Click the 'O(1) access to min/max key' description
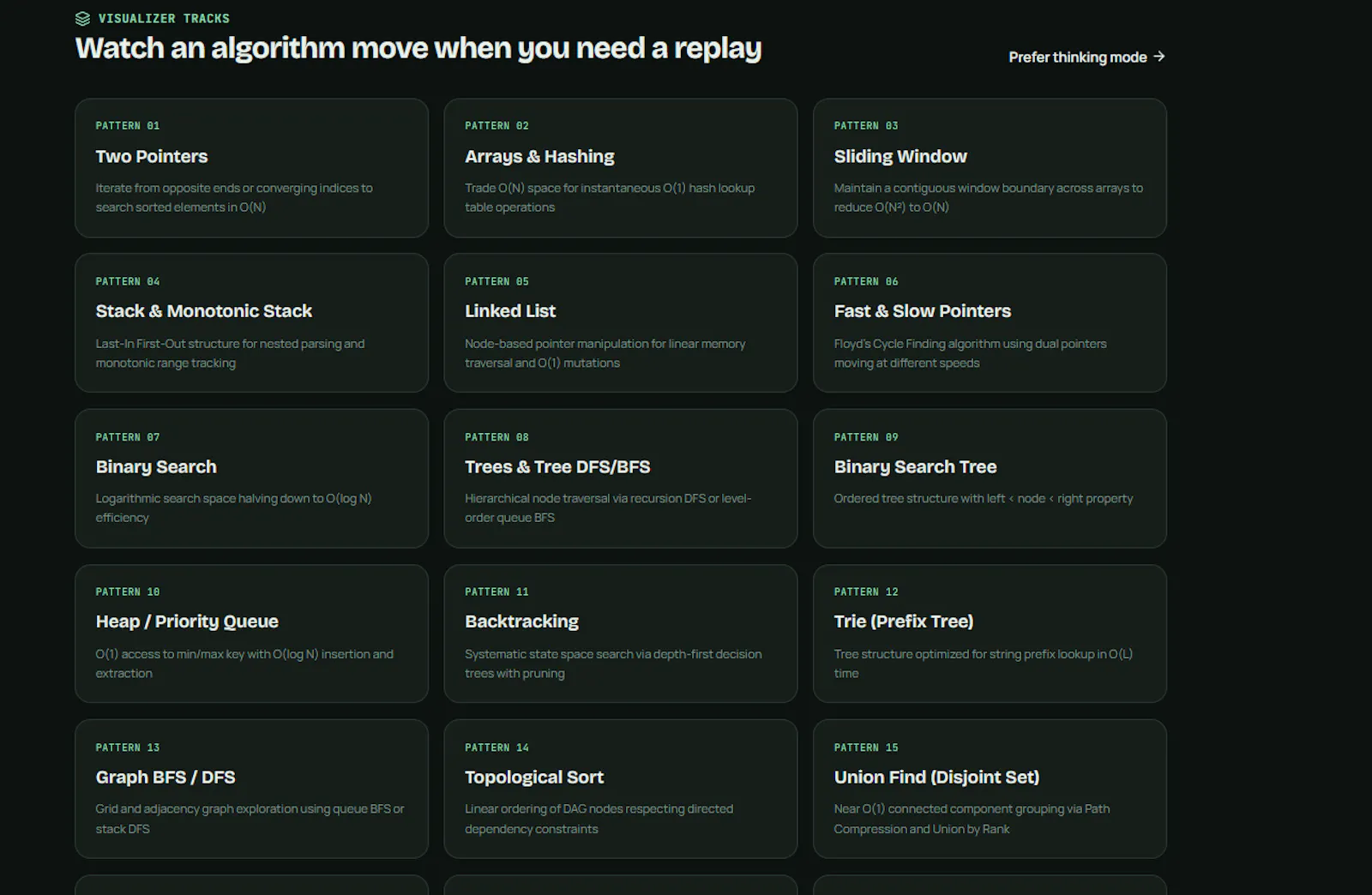The width and height of the screenshot is (1372, 895). pos(244,664)
